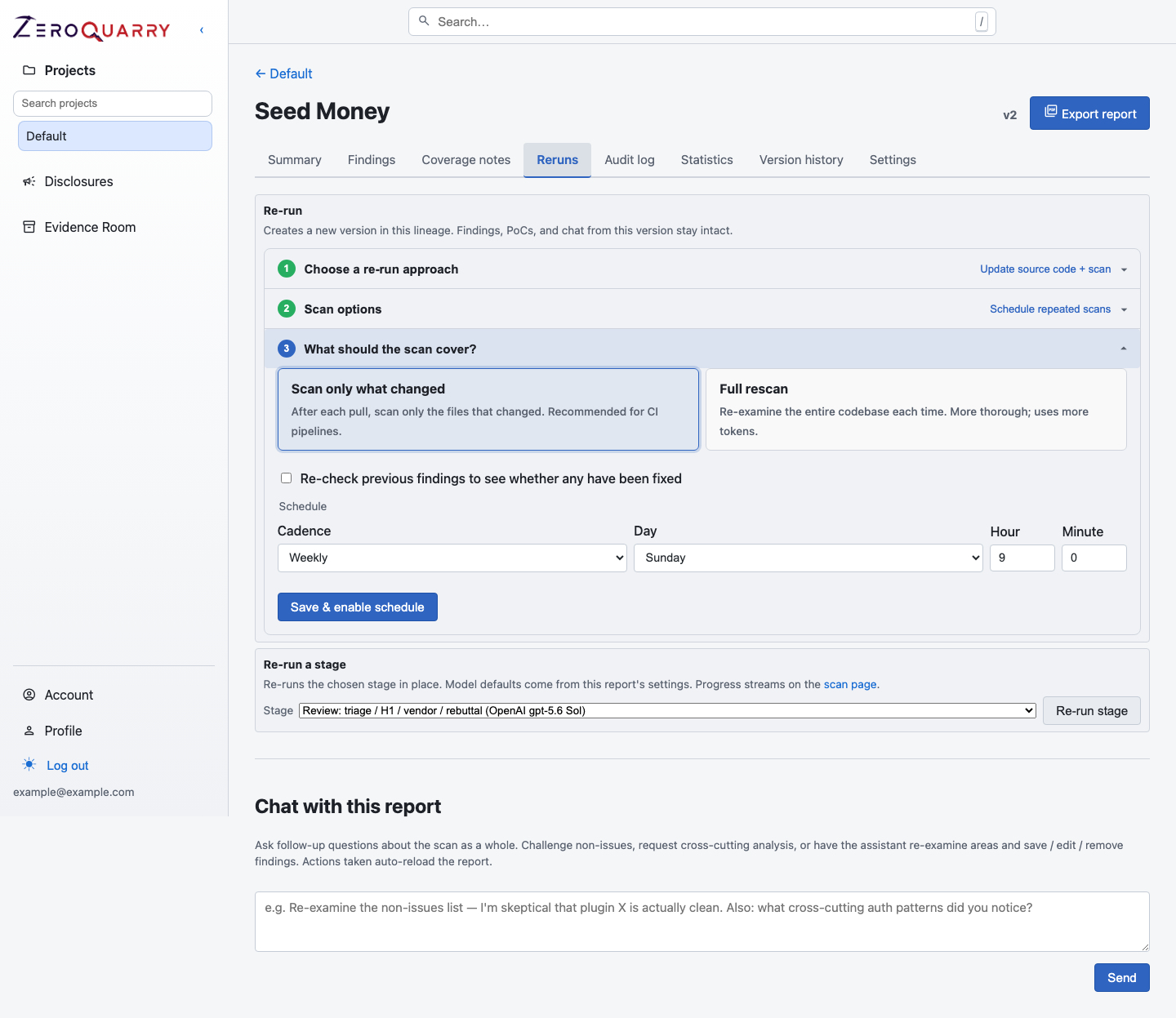Send the chat message
Screen dimensions: 1176x1018
pyautogui.click(x=1122, y=978)
